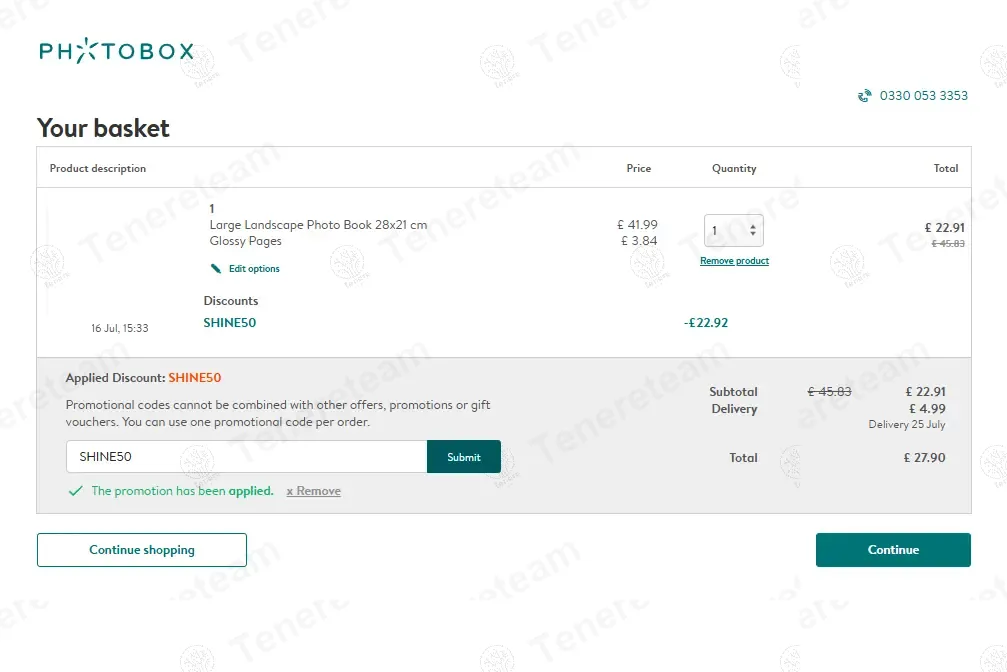Click the Quantity column header

[734, 168]
